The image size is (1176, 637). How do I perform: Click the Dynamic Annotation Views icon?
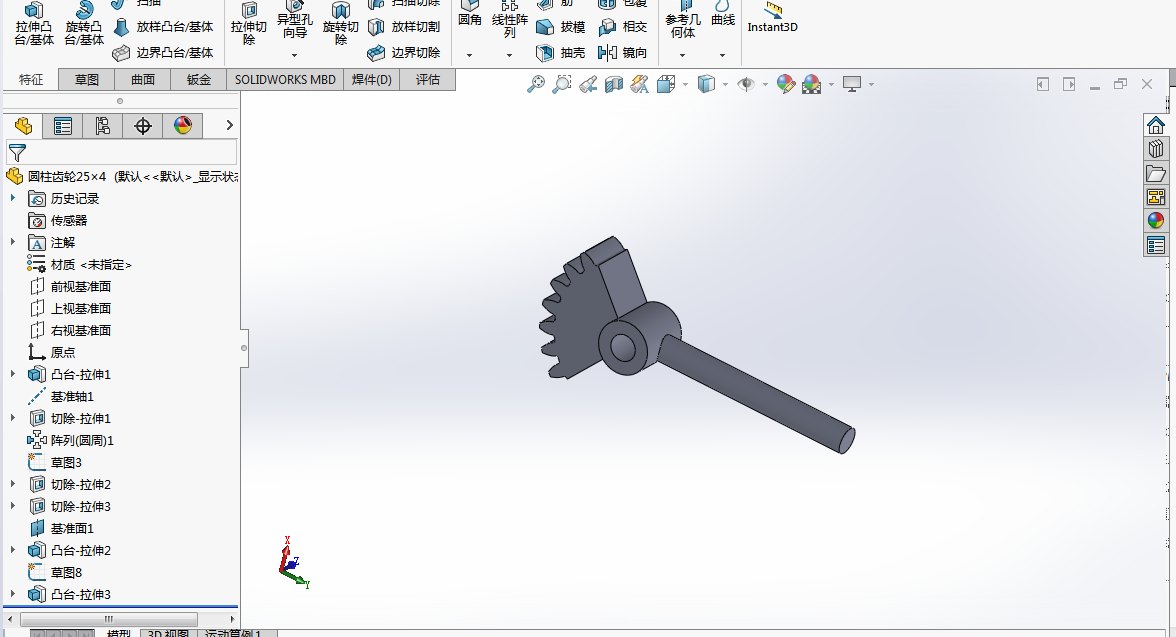coord(639,84)
